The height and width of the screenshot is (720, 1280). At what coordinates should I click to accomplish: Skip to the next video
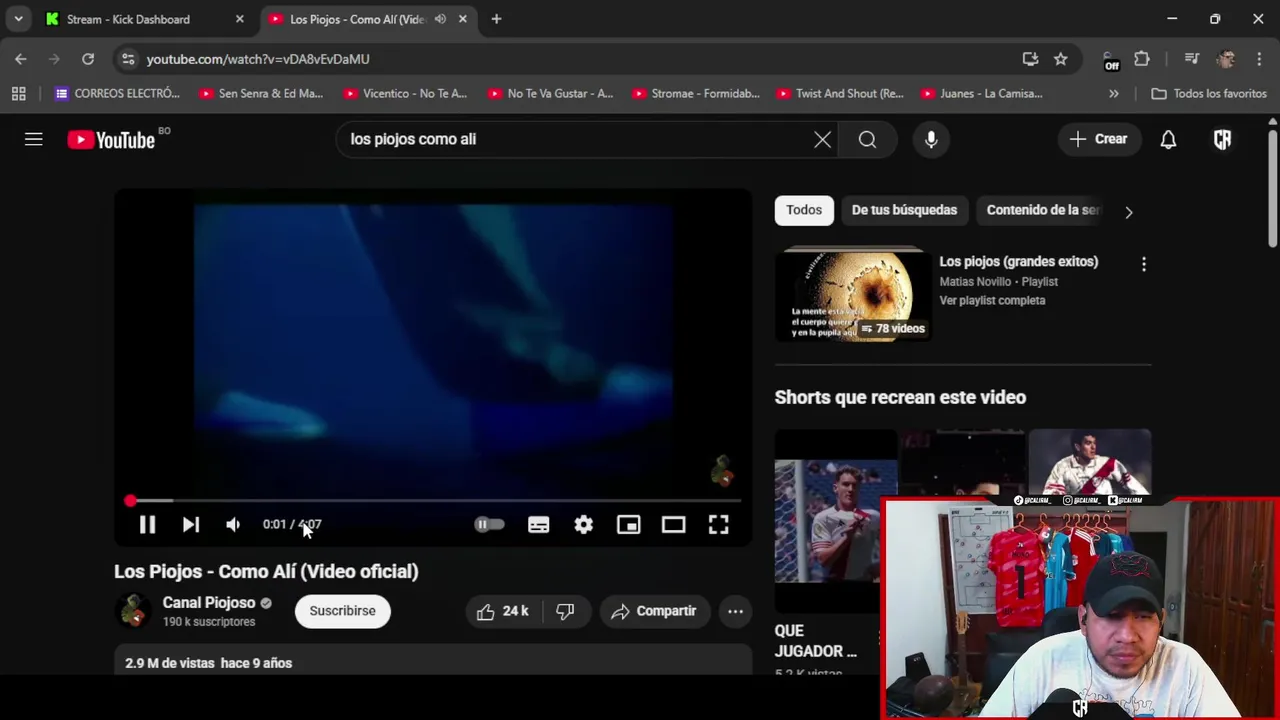pos(190,524)
